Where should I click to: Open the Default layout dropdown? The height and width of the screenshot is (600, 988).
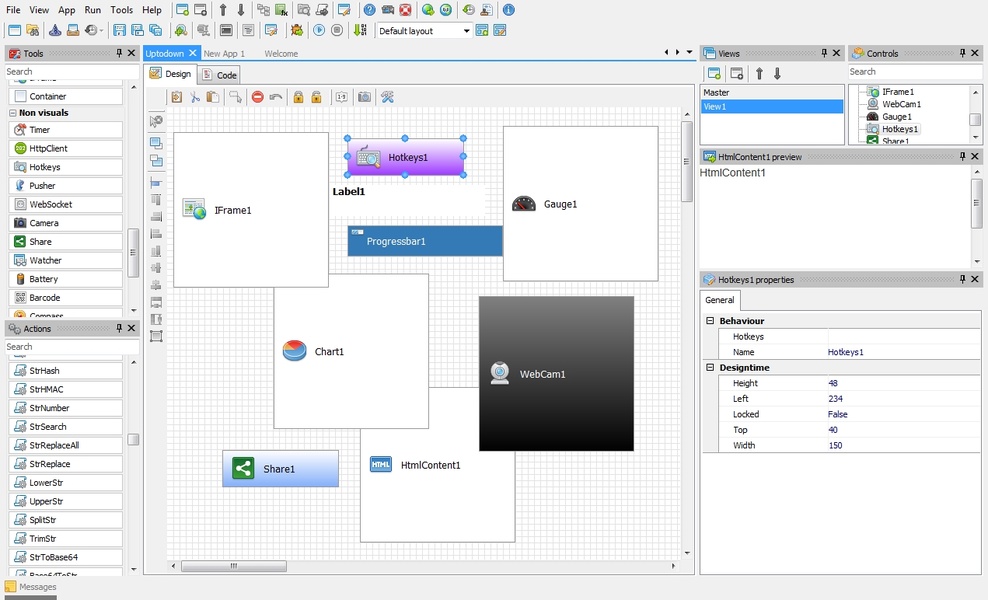(x=466, y=31)
